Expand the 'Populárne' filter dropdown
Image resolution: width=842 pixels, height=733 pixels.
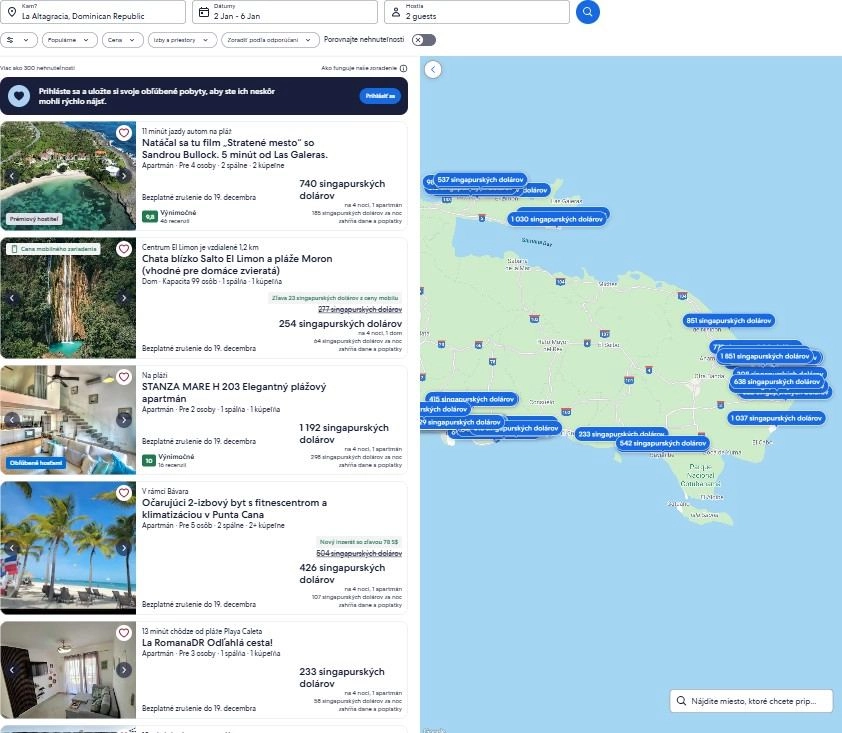72,40
